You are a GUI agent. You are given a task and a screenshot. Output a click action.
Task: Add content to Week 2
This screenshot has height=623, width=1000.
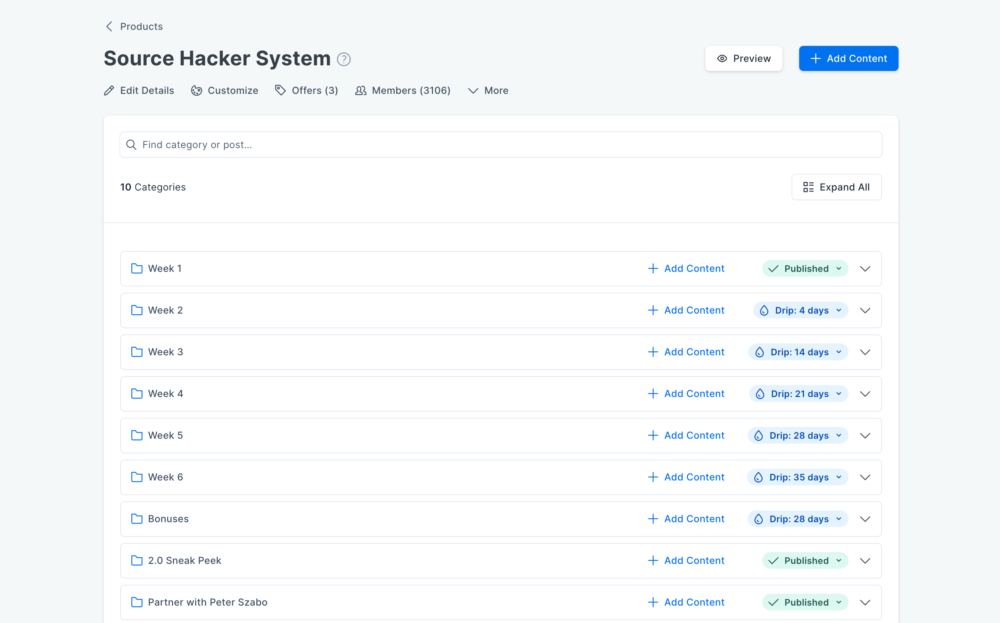click(686, 310)
